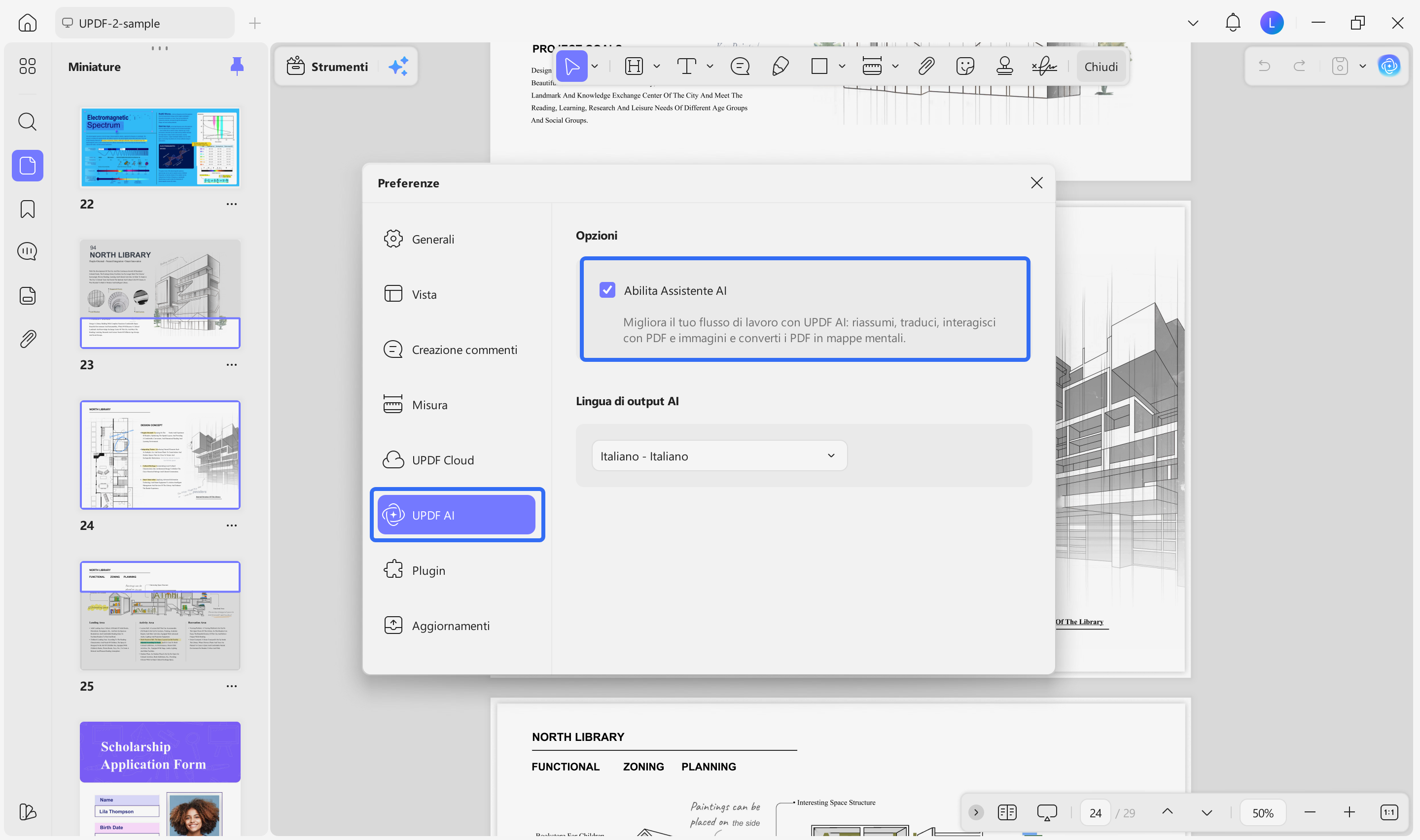Open the home screen icon

click(27, 23)
